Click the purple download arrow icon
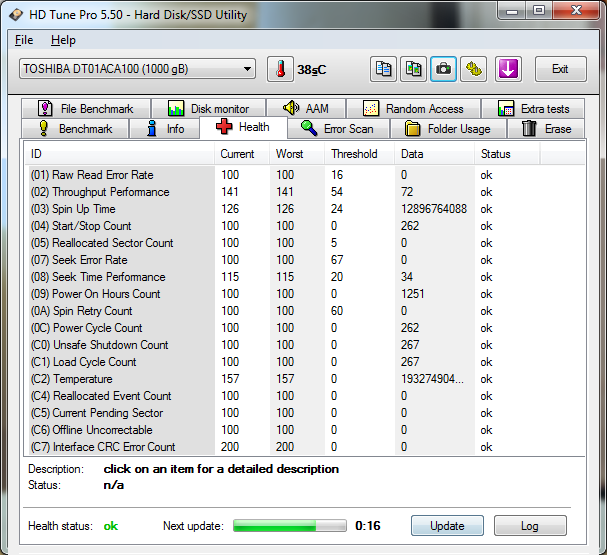 tap(508, 69)
